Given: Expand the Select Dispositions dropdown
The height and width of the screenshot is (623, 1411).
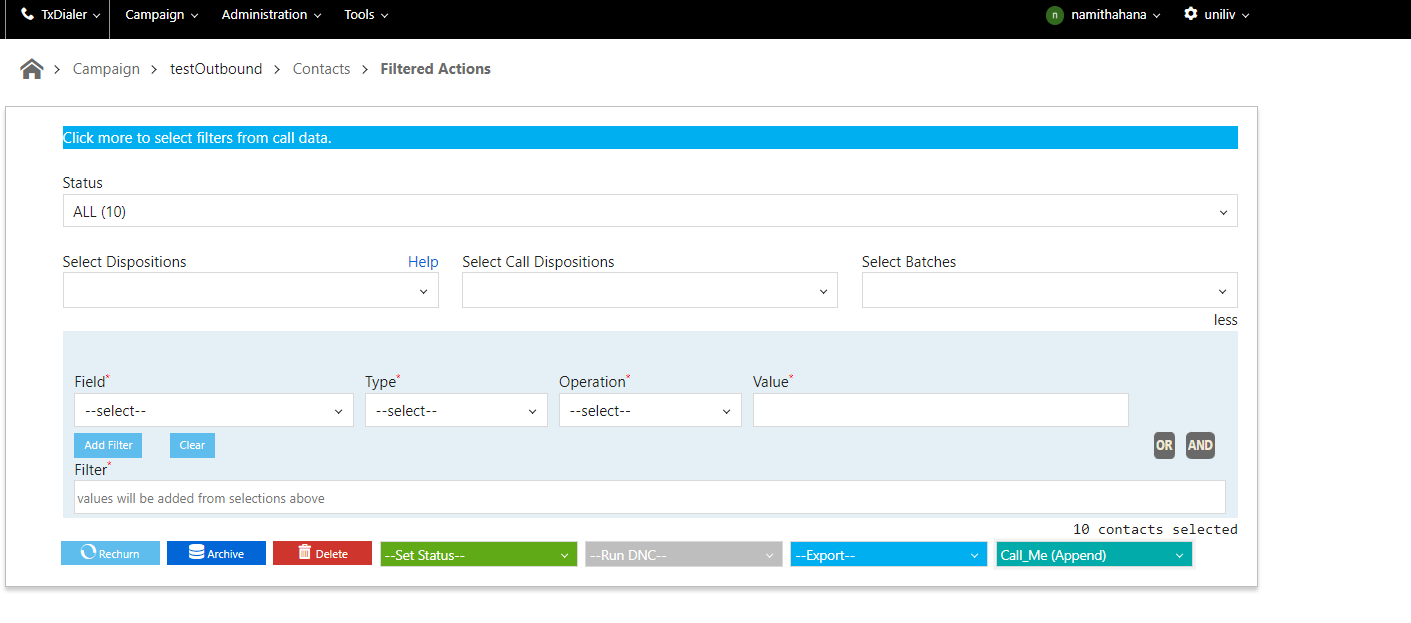Looking at the screenshot, I should click(250, 290).
